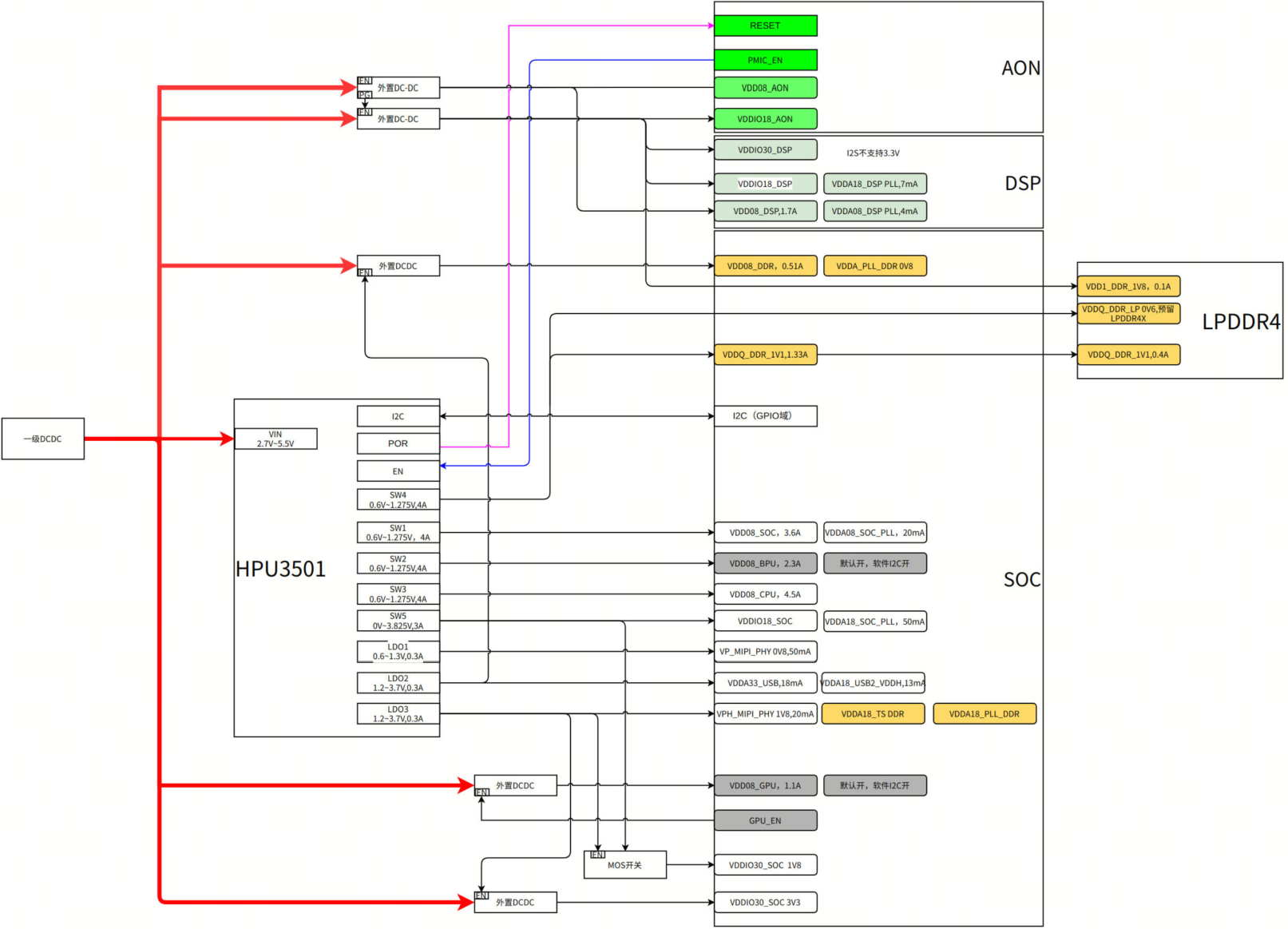The height and width of the screenshot is (929, 1288).
Task: Click the VDDA_PLL_DDR 0V8 block
Action: [x=874, y=266]
